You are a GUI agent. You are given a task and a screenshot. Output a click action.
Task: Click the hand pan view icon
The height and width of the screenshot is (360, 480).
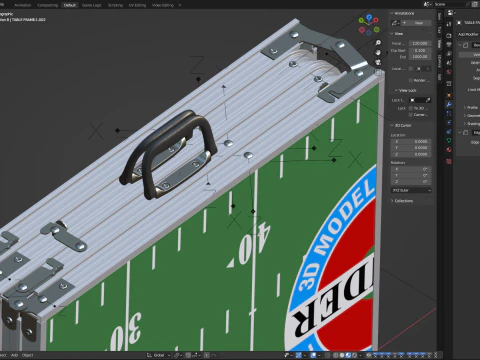[x=378, y=52]
